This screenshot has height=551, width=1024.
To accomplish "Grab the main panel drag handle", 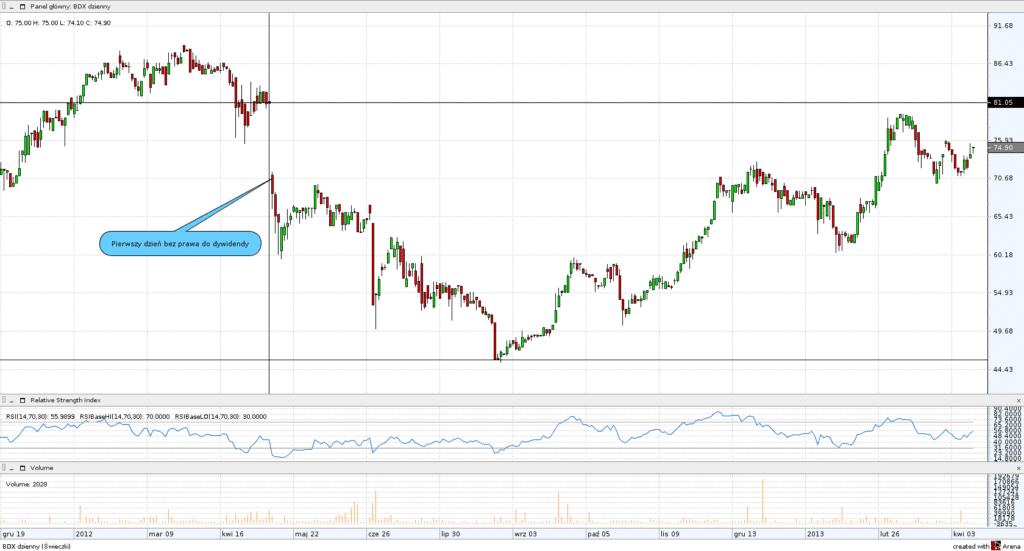I will pyautogui.click(x=5, y=5).
